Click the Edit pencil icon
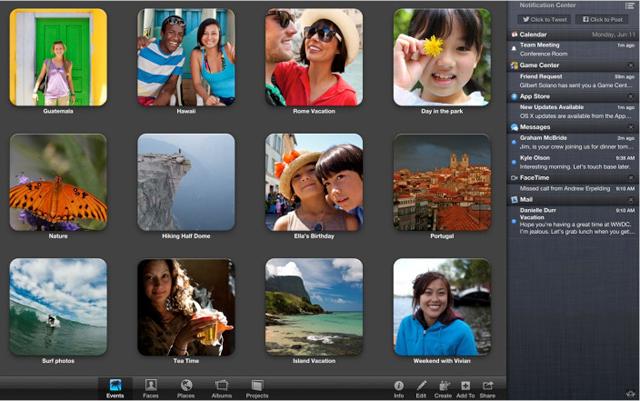 pos(421,386)
